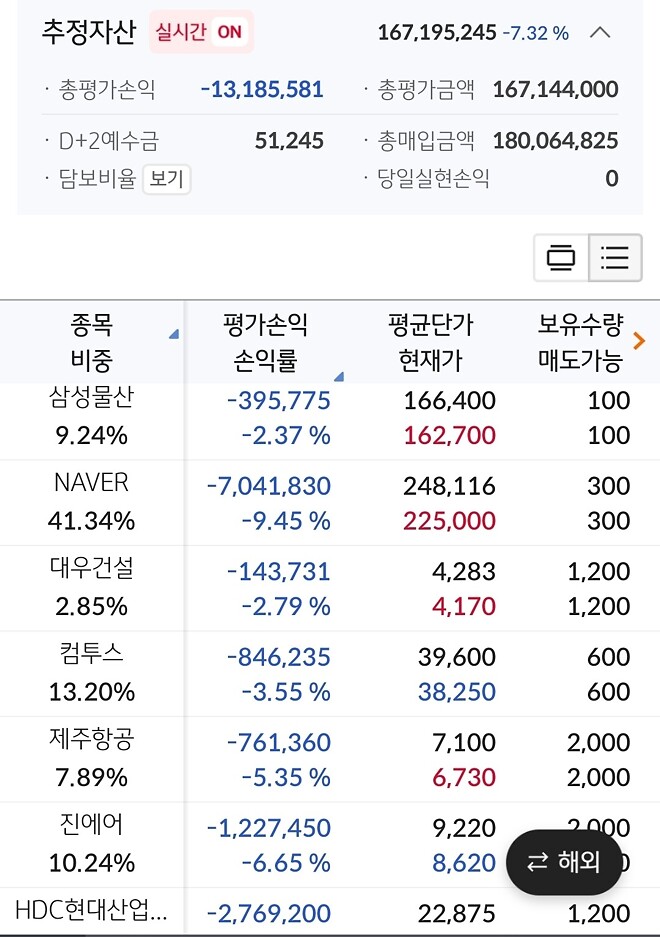This screenshot has height=937, width=660.
Task: Collapse the 추정자산 summary with the chevron
Action: [600, 31]
